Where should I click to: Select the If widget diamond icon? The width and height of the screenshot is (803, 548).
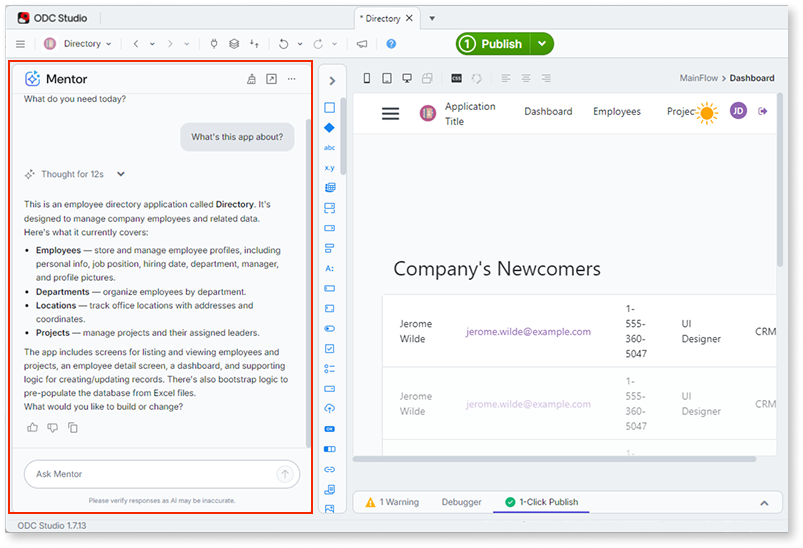[329, 128]
